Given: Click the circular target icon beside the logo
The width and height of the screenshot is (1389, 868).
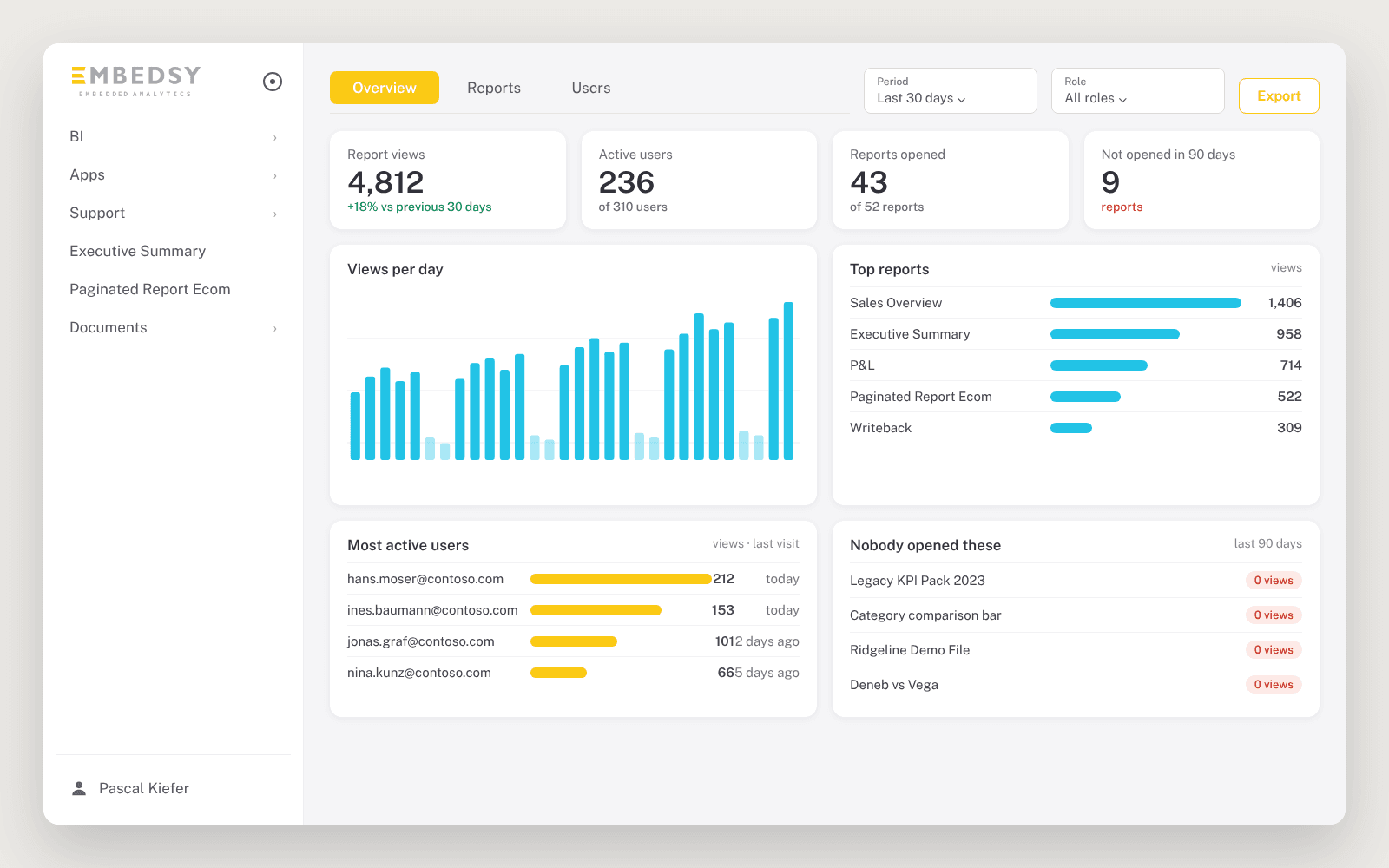Looking at the screenshot, I should 273,82.
